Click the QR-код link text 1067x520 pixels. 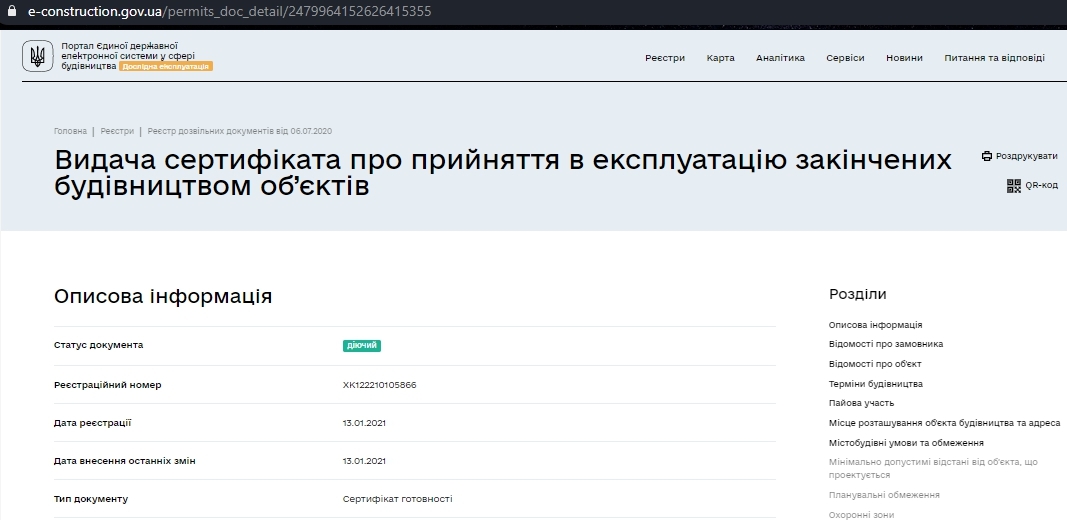1041,185
